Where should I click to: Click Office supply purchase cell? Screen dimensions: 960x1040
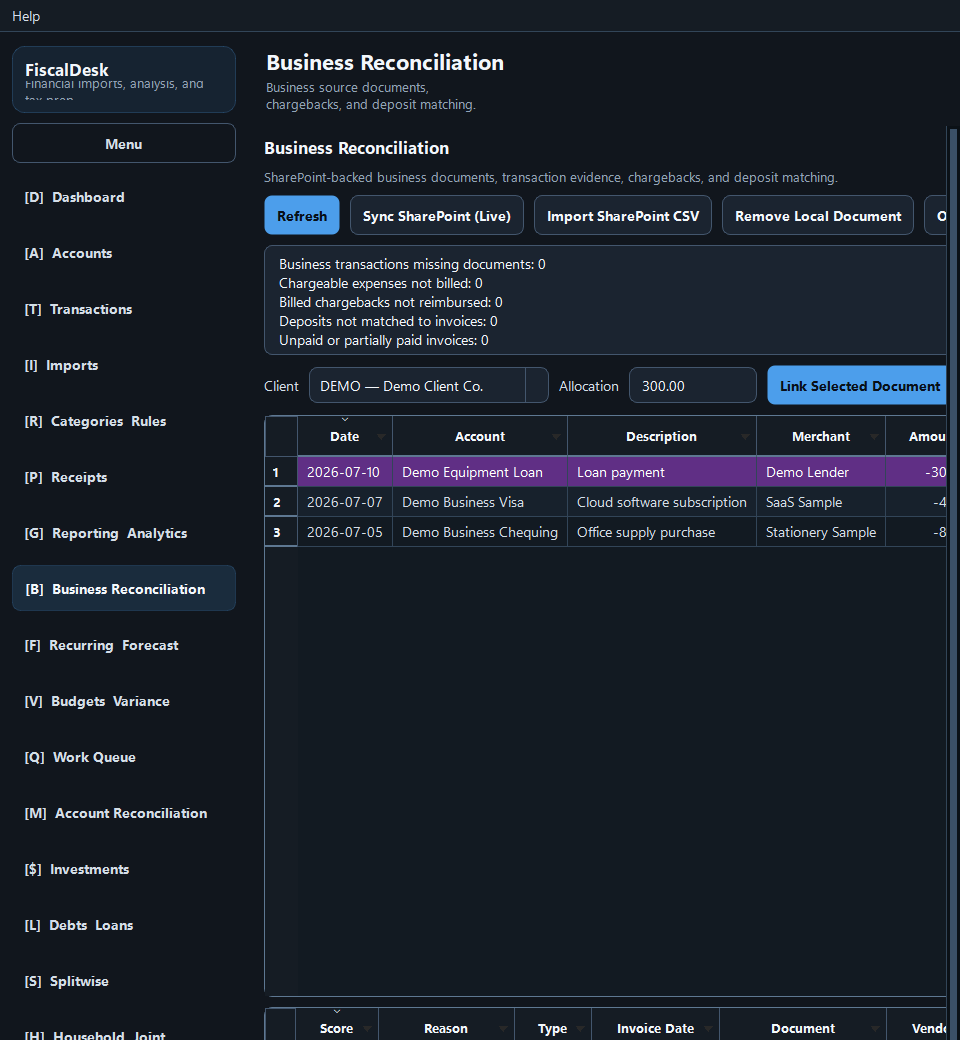(x=661, y=532)
